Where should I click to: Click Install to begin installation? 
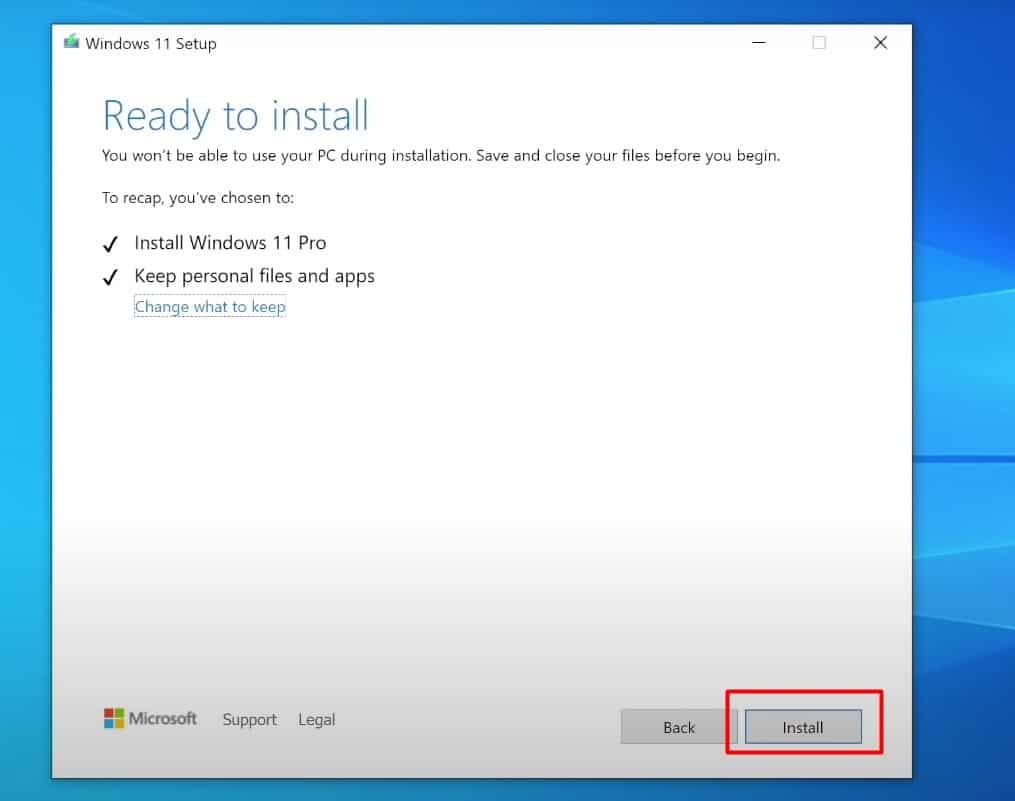click(802, 727)
